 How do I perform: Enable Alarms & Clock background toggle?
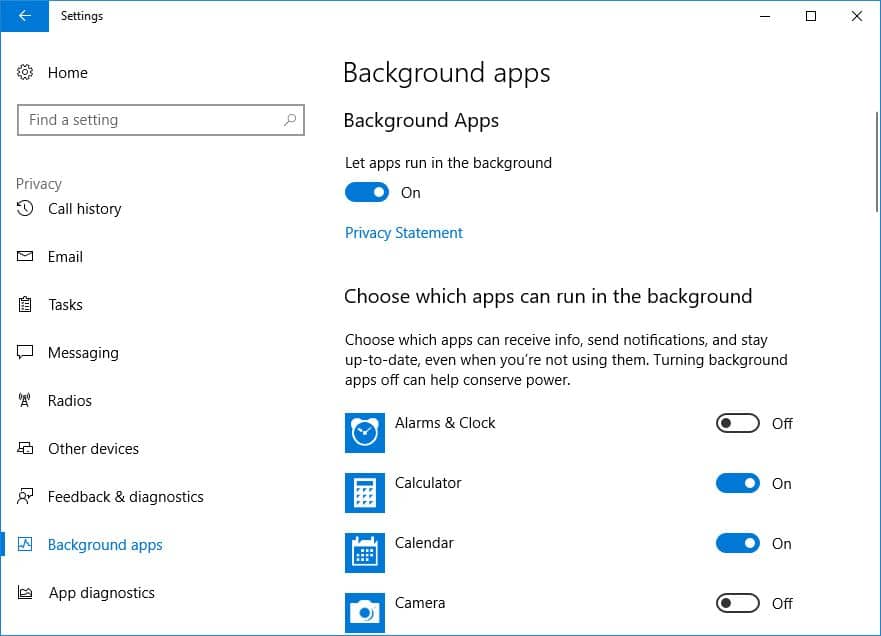738,424
